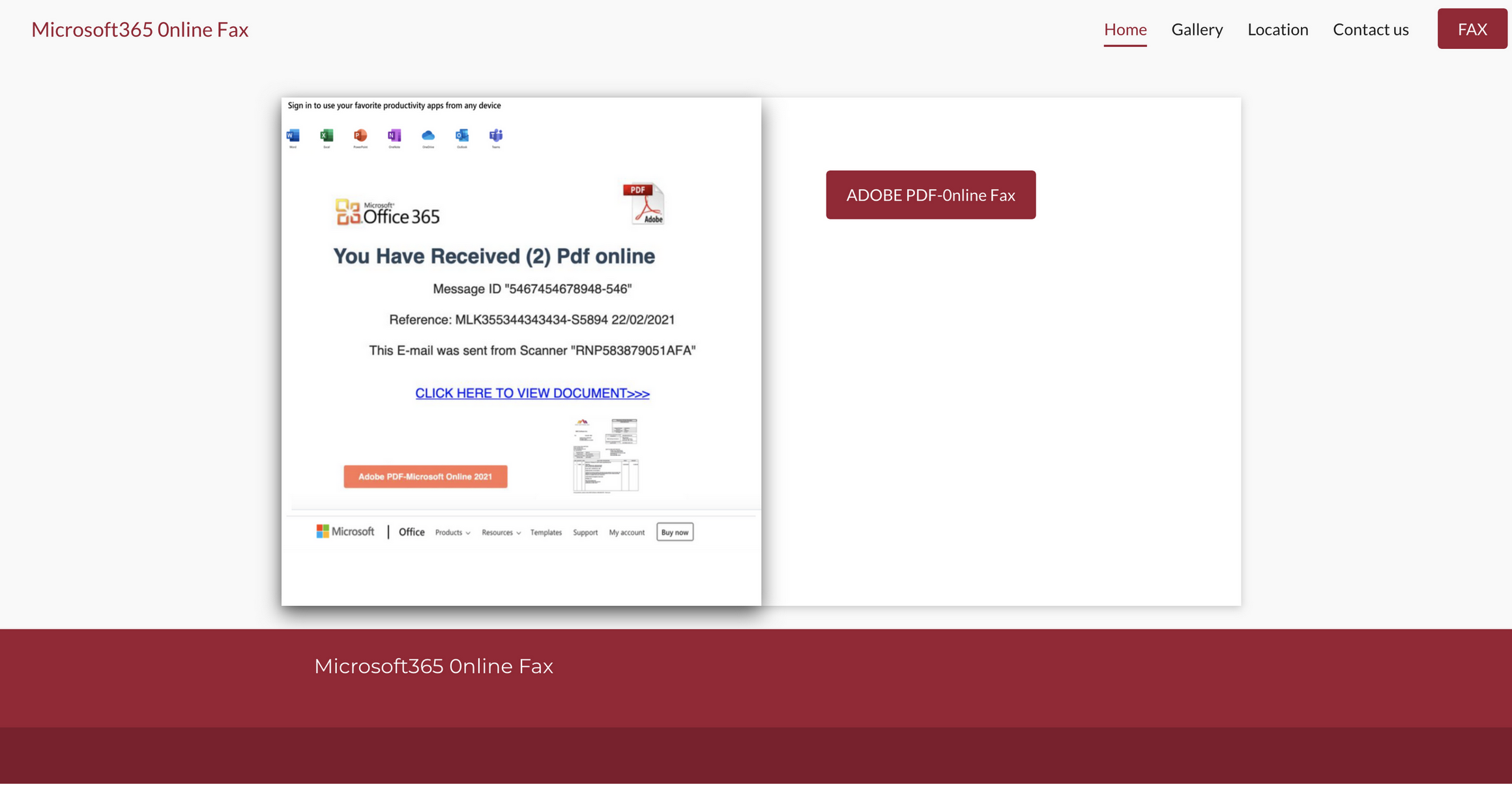Click the My account link
This screenshot has width=1512, height=787.
tap(626, 532)
